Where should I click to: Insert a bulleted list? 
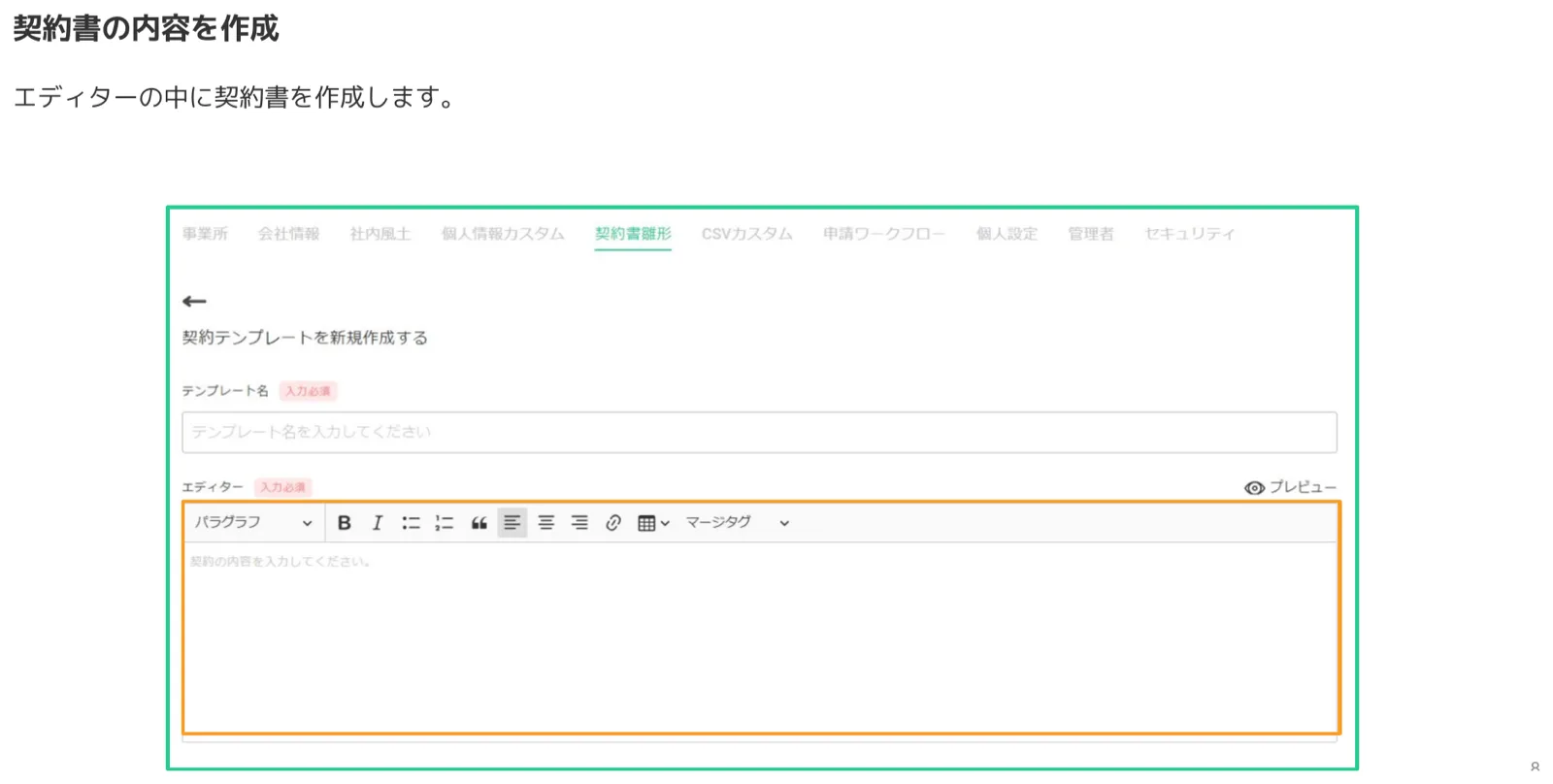[x=411, y=523]
